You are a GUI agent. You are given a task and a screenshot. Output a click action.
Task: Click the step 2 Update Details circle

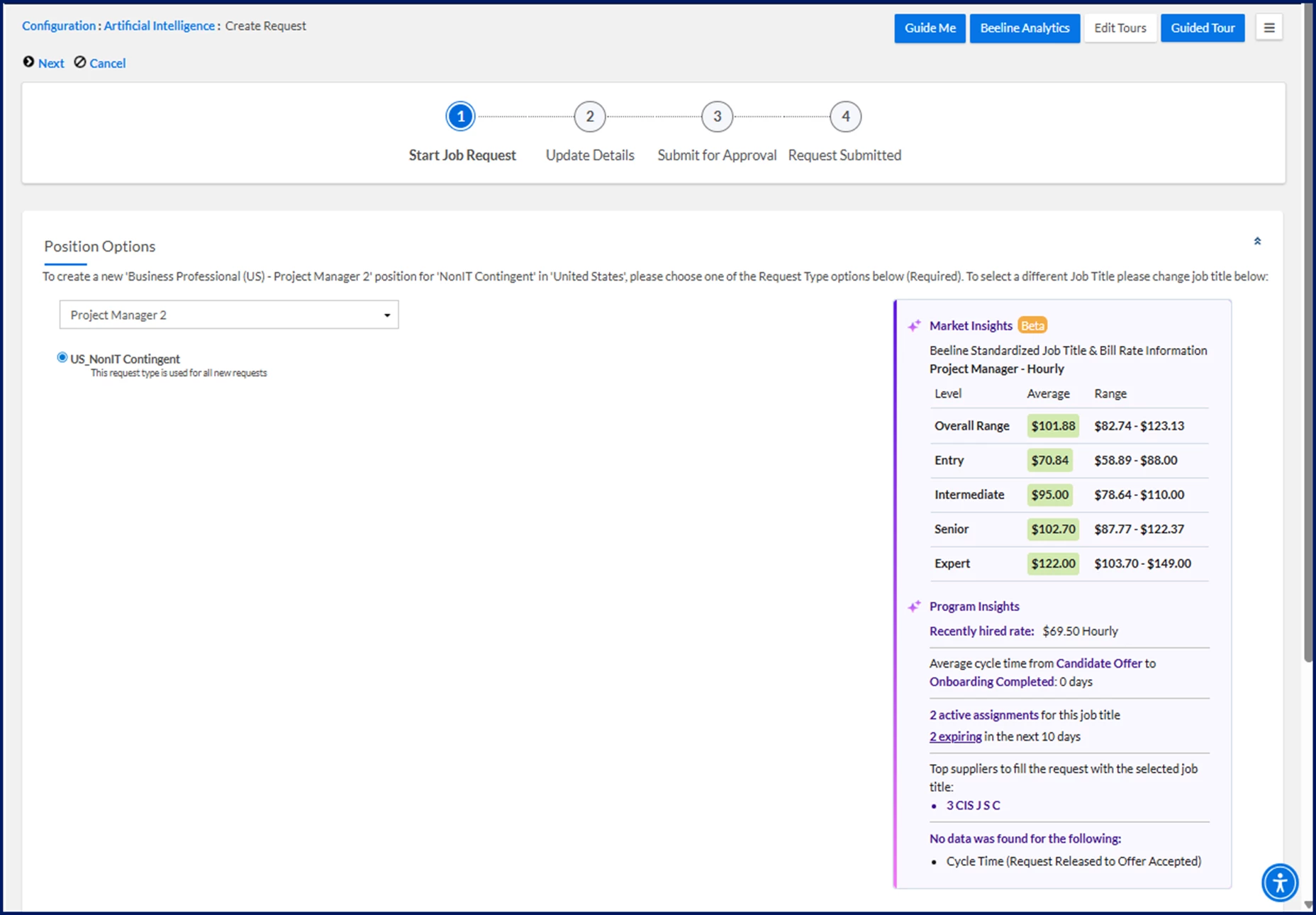(590, 116)
